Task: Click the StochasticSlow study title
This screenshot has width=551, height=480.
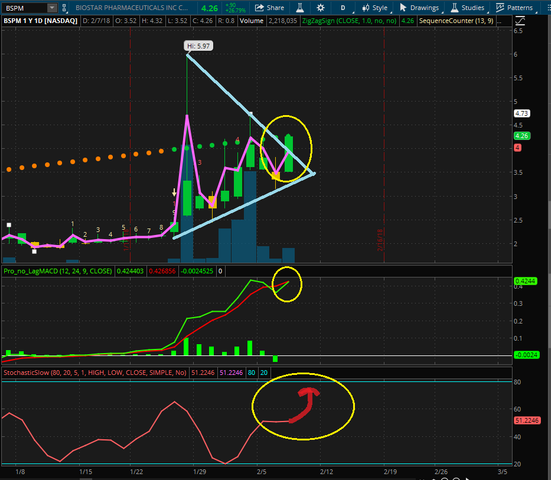Action: (x=95, y=372)
